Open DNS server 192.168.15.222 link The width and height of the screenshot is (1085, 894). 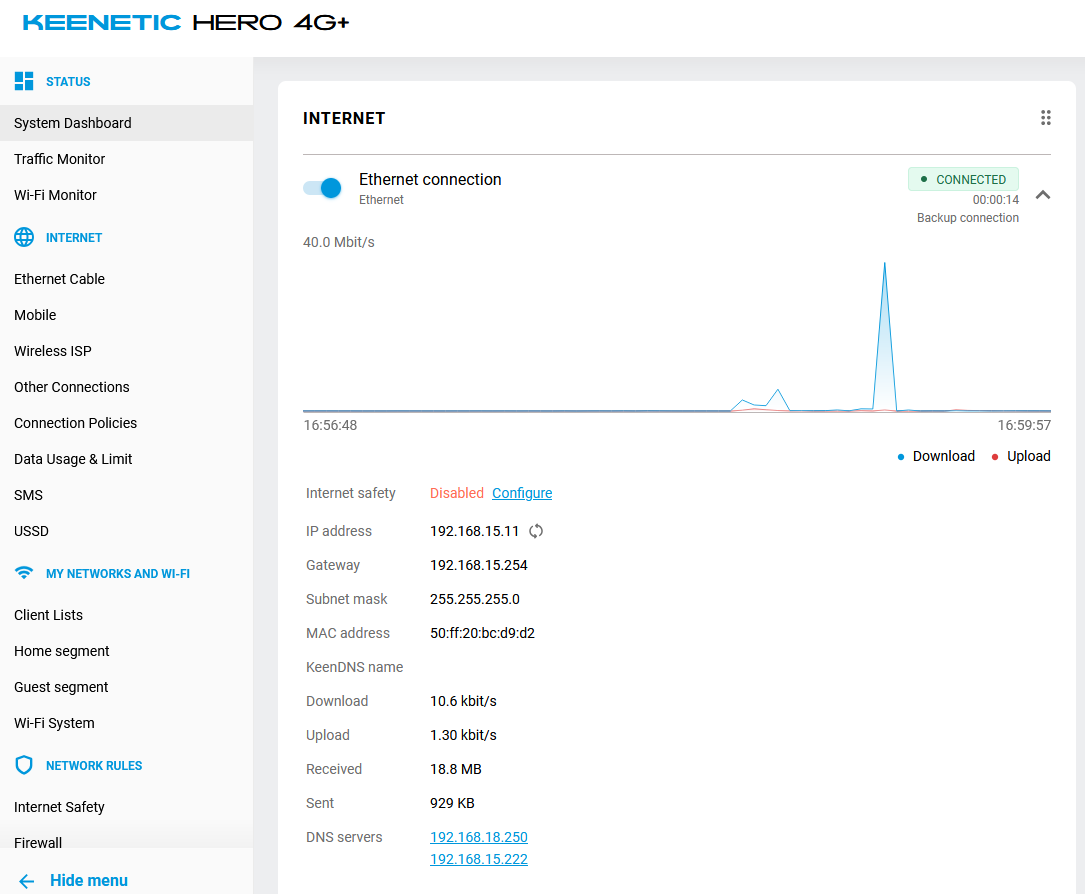pos(479,859)
